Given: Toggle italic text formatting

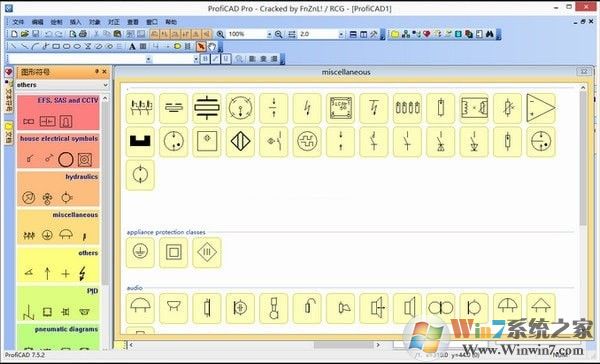Looking at the screenshot, I should (215, 59).
